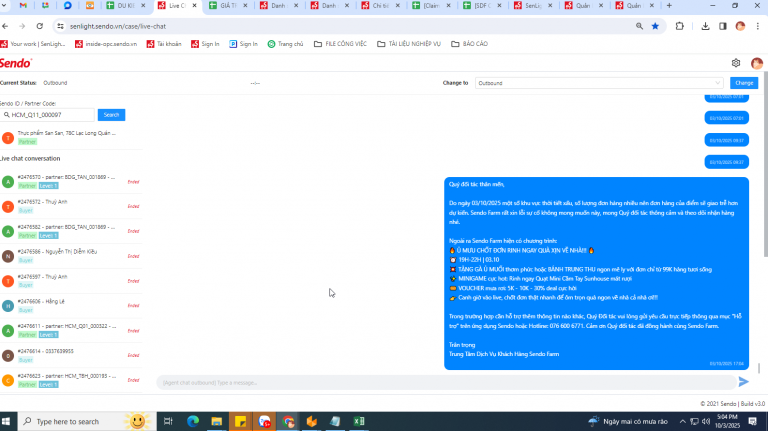This screenshot has height=431, width=768.
Task: Open Chrome downloads
Action: [x=705, y=26]
